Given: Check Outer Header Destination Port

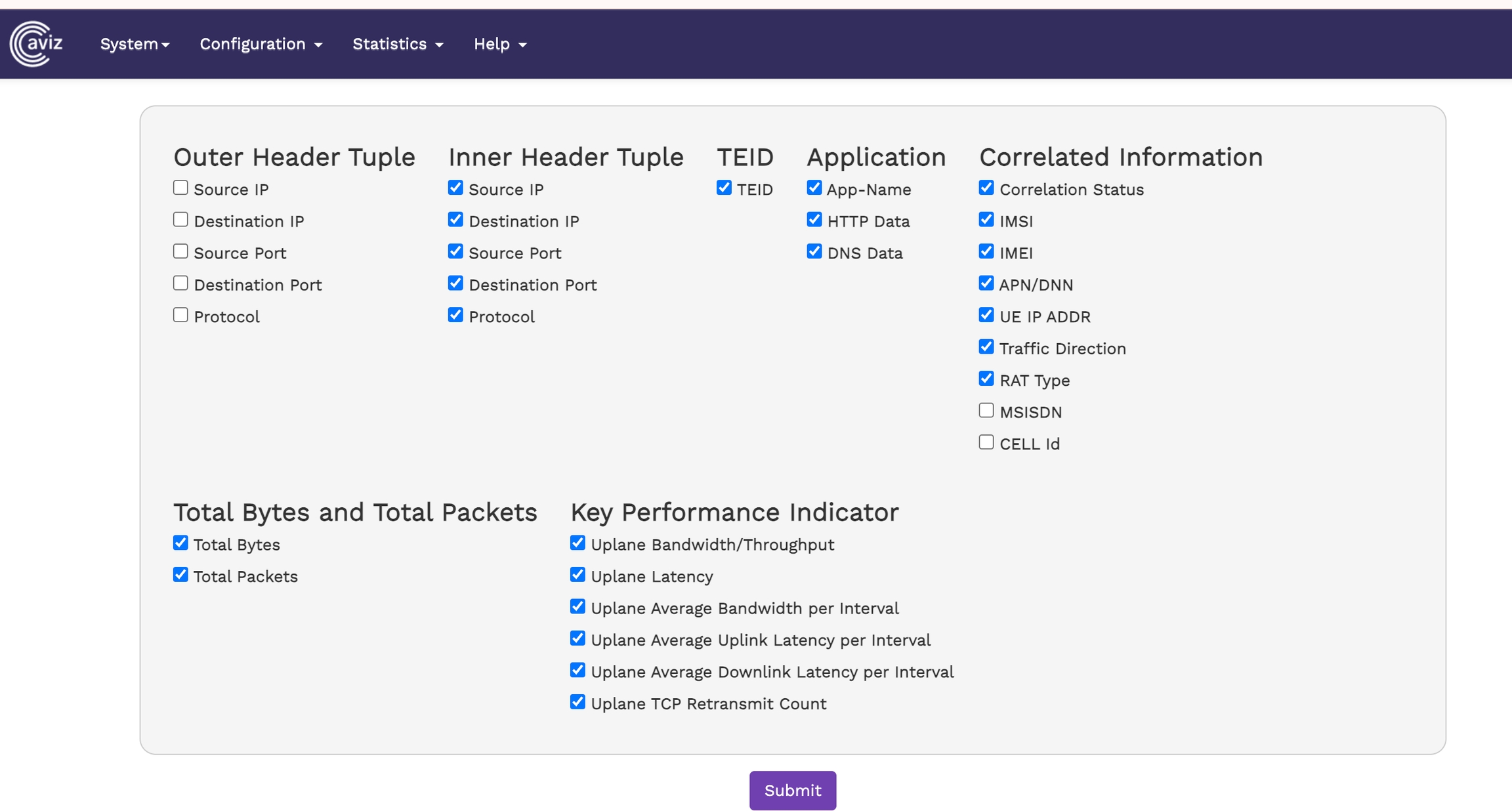Looking at the screenshot, I should coord(180,283).
